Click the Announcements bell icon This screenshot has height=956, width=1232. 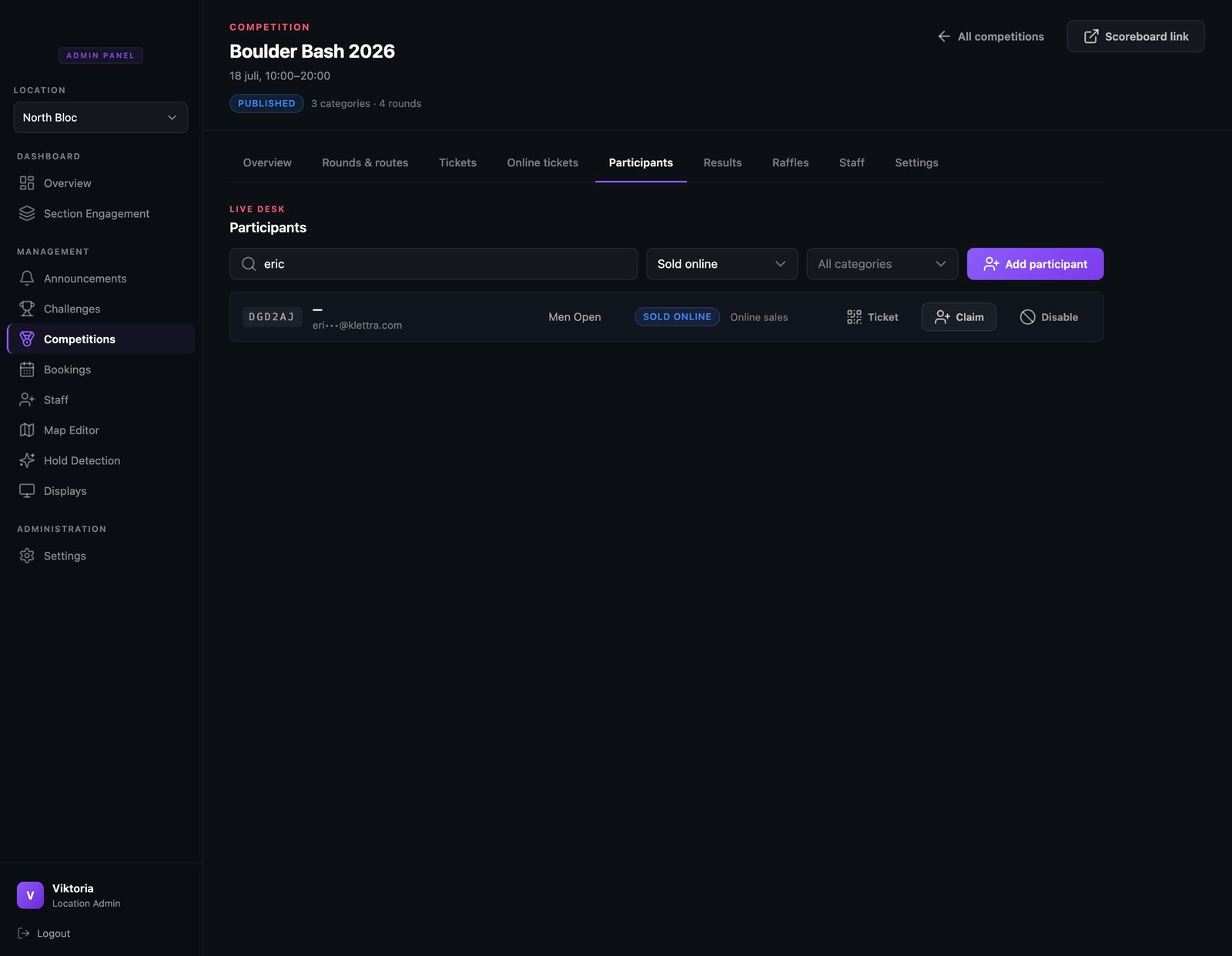tap(27, 278)
